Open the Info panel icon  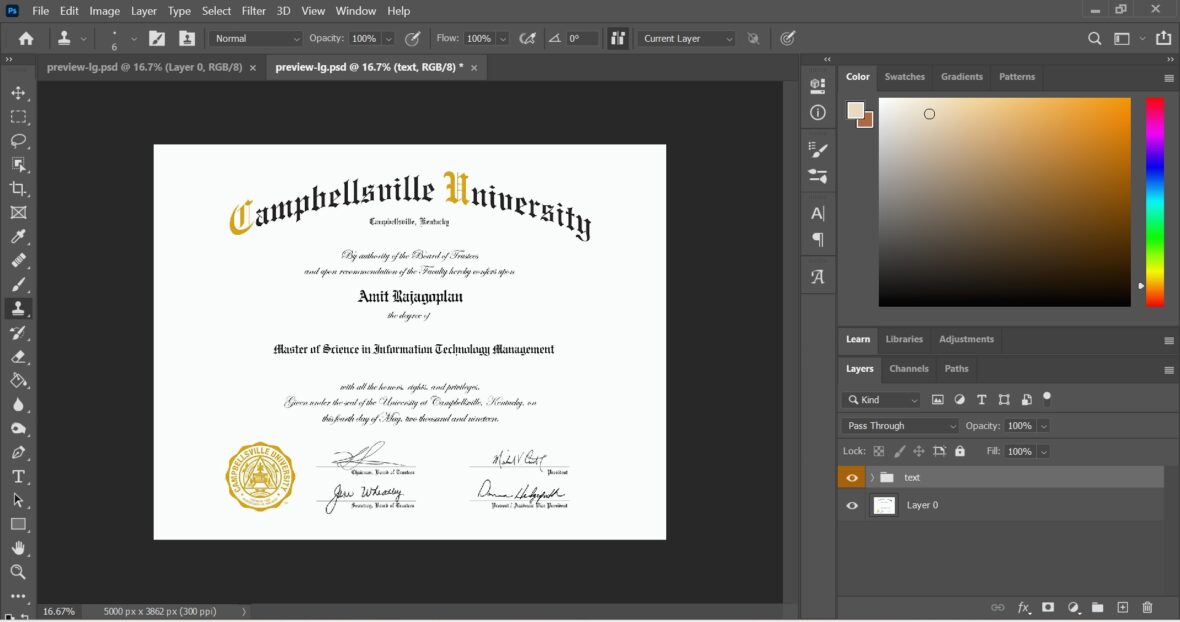pos(817,113)
